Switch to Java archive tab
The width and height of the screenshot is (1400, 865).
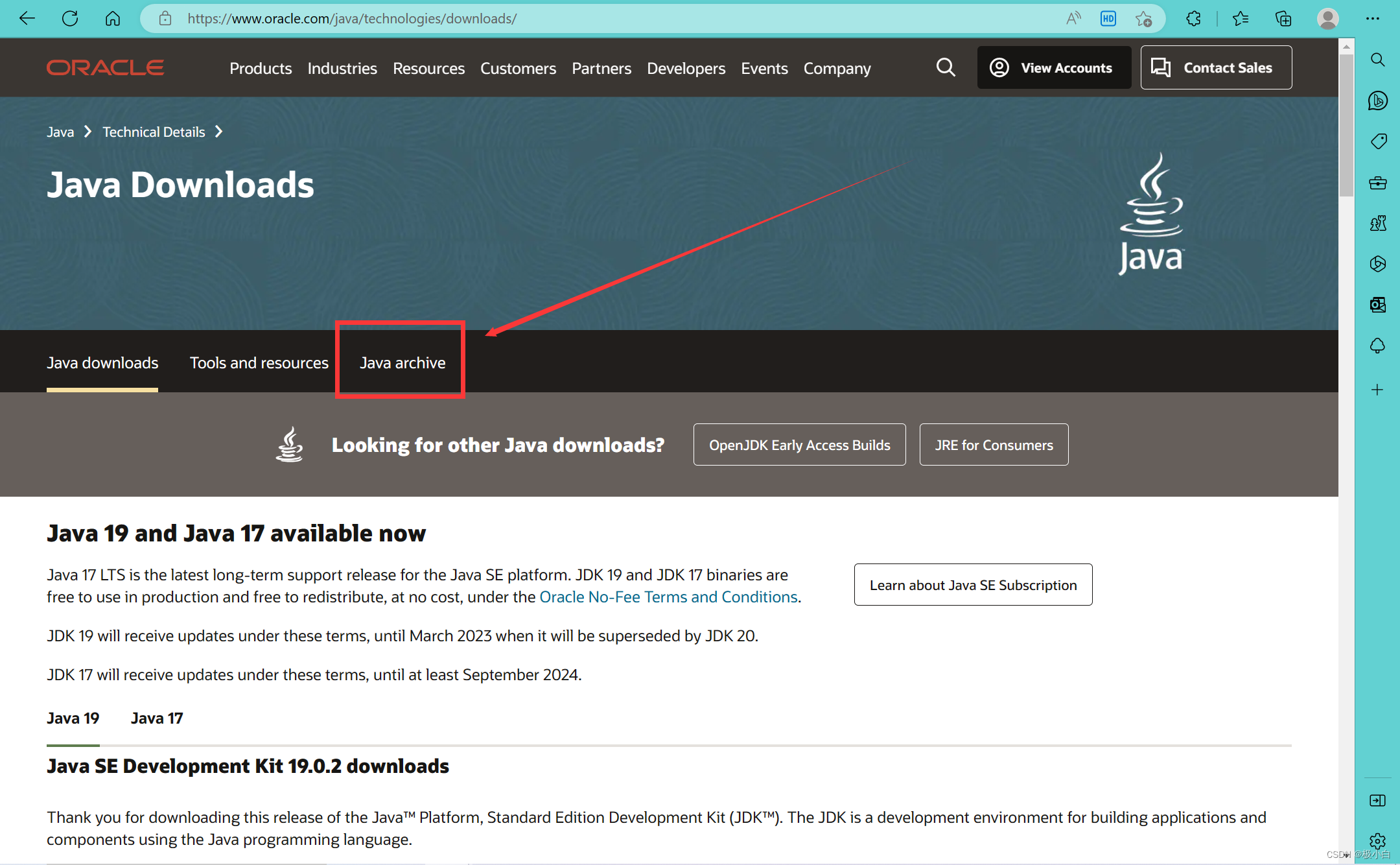(402, 362)
